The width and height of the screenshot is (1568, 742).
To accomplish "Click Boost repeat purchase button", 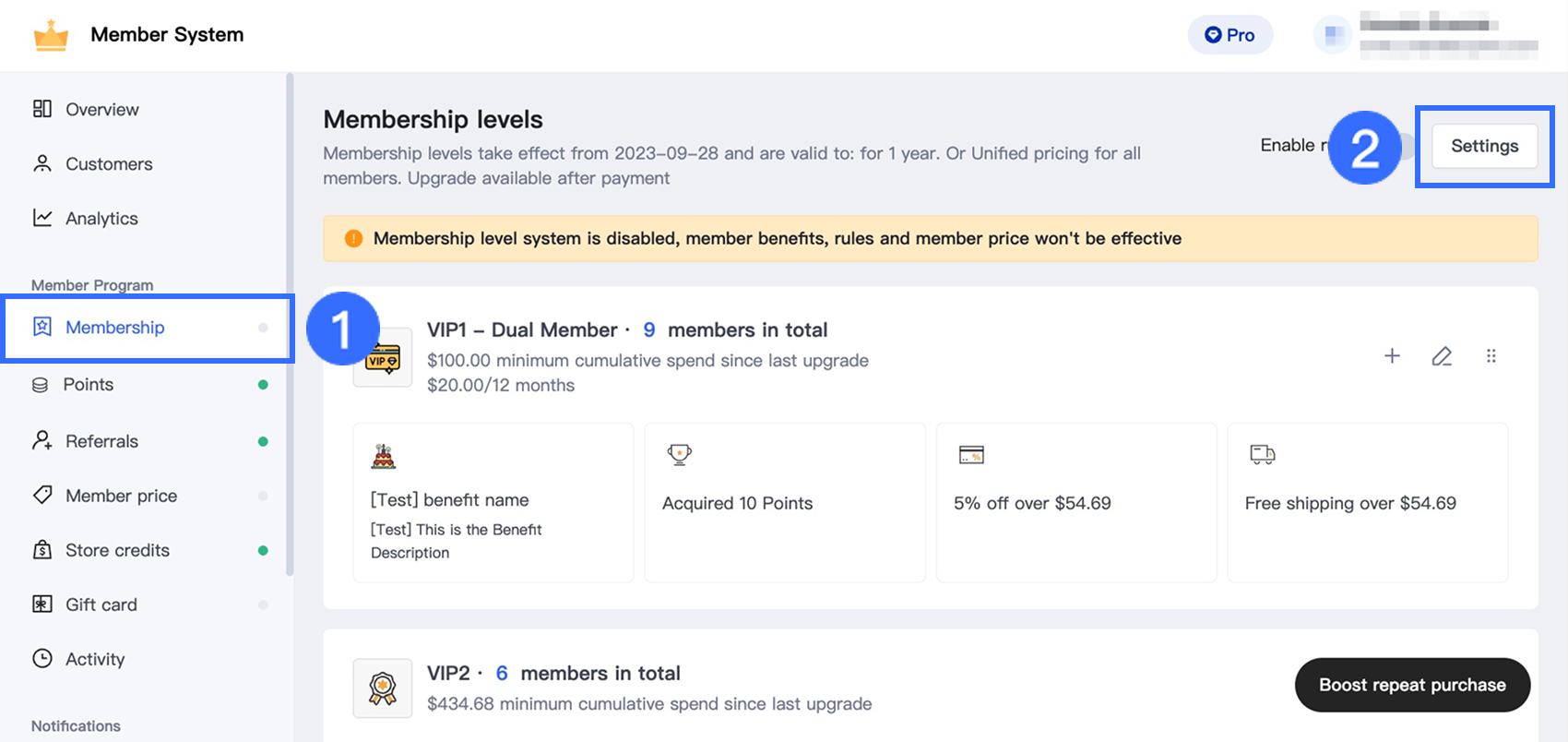I will point(1411,685).
